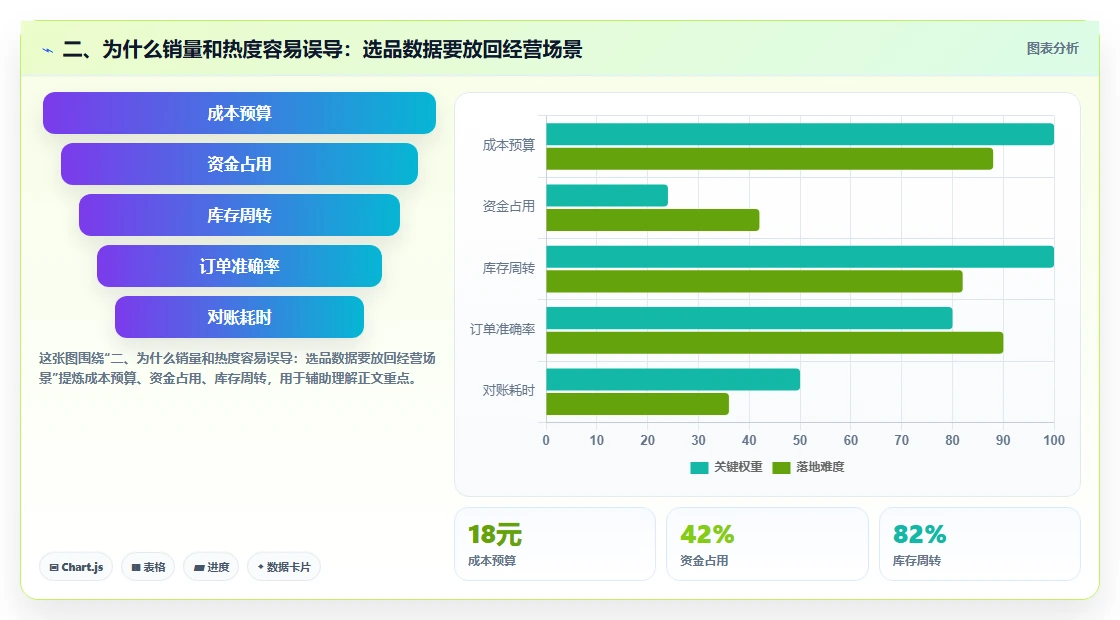Click the 资金占用 y-axis label
Image resolution: width=1120 pixels, height=620 pixels.
coord(509,206)
